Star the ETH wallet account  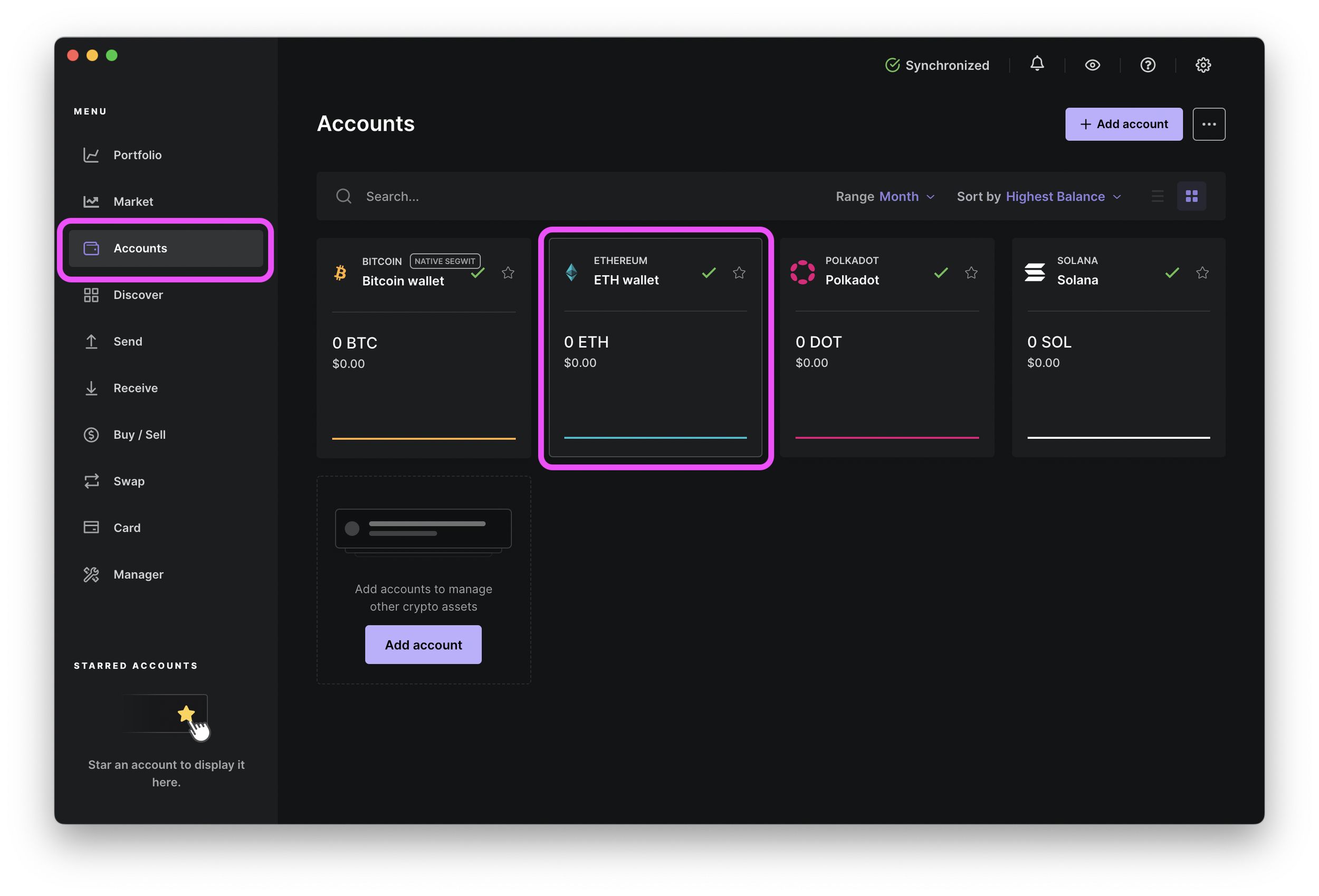739,273
